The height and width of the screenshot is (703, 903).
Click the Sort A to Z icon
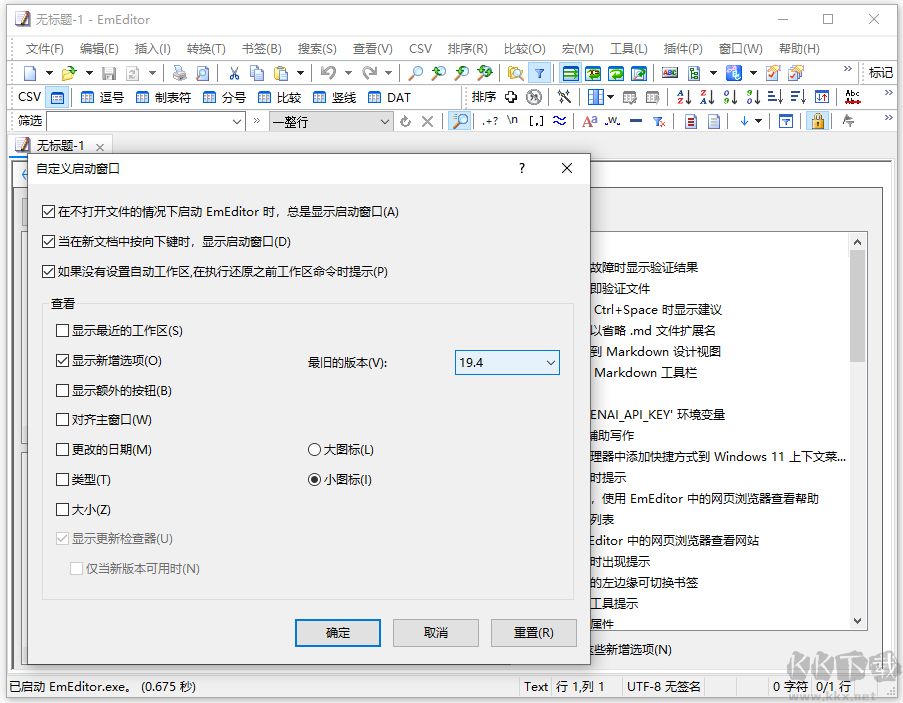click(684, 97)
